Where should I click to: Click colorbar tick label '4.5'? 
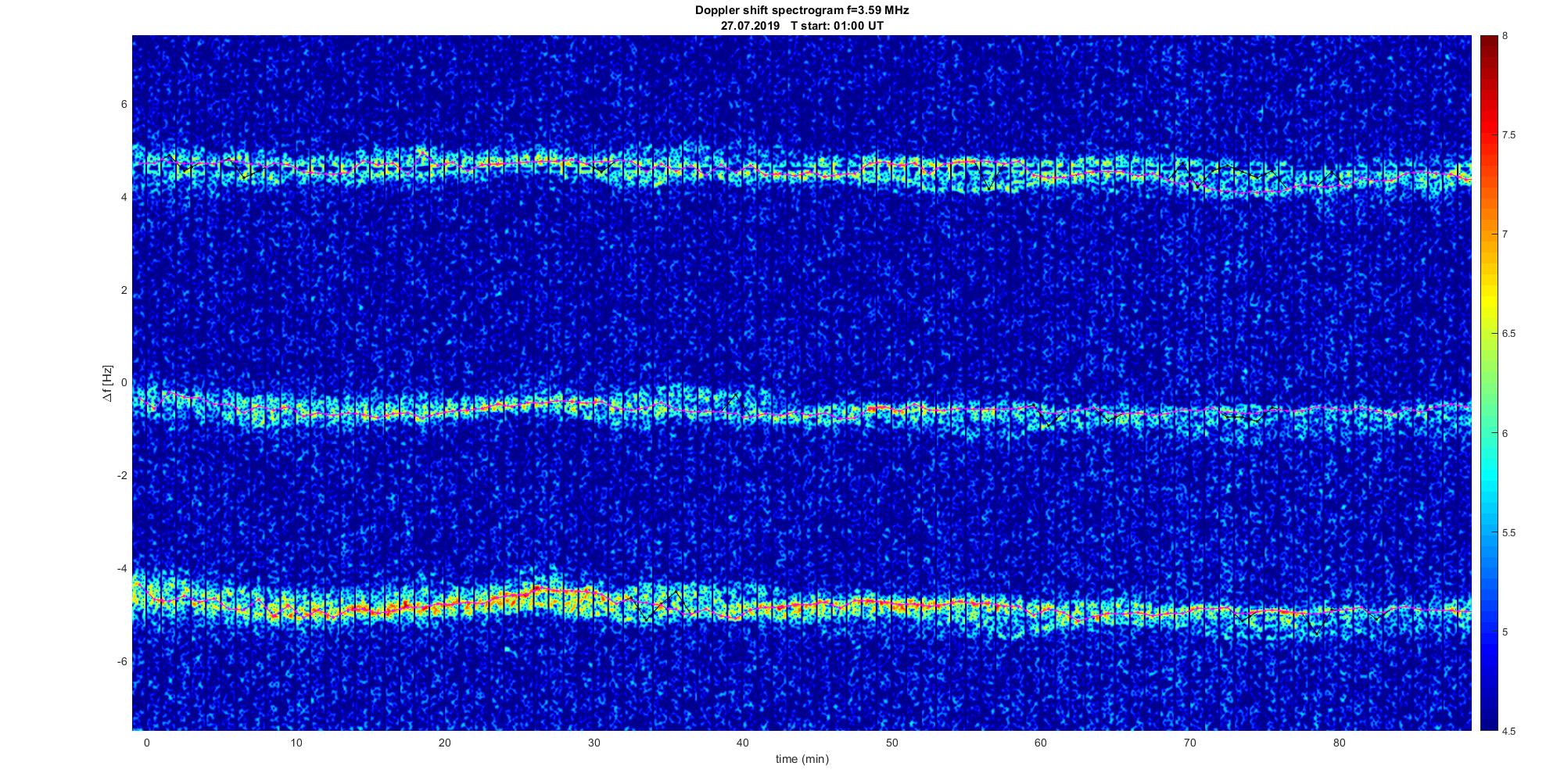pyautogui.click(x=1508, y=731)
